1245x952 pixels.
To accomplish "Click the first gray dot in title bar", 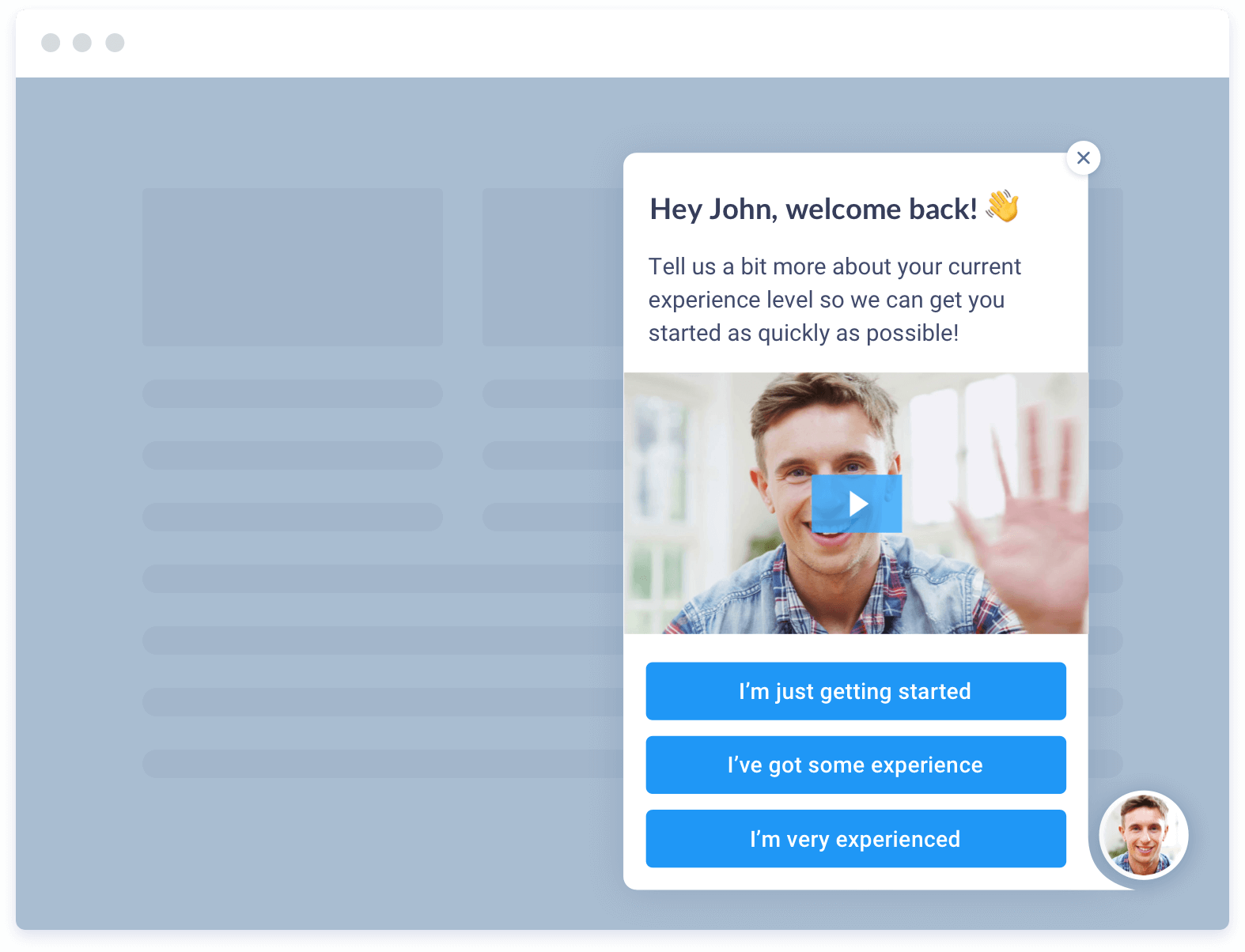I will 51,43.
